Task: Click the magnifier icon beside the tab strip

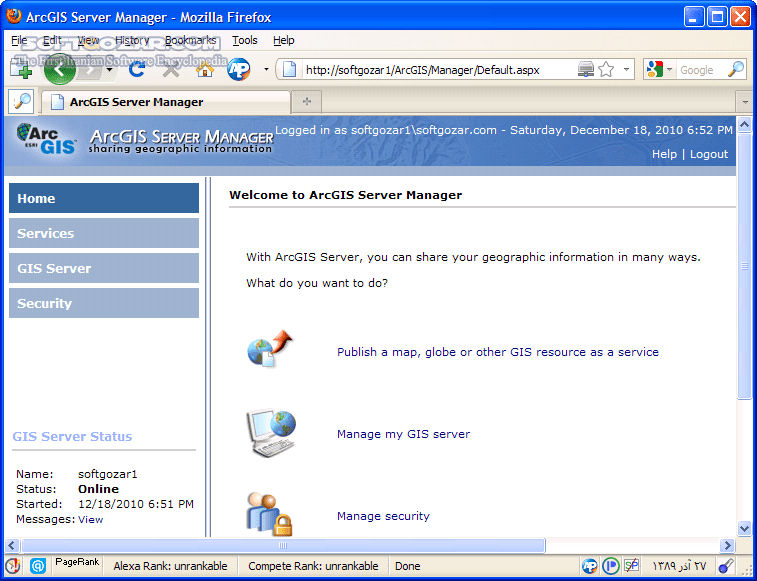Action: (x=21, y=101)
